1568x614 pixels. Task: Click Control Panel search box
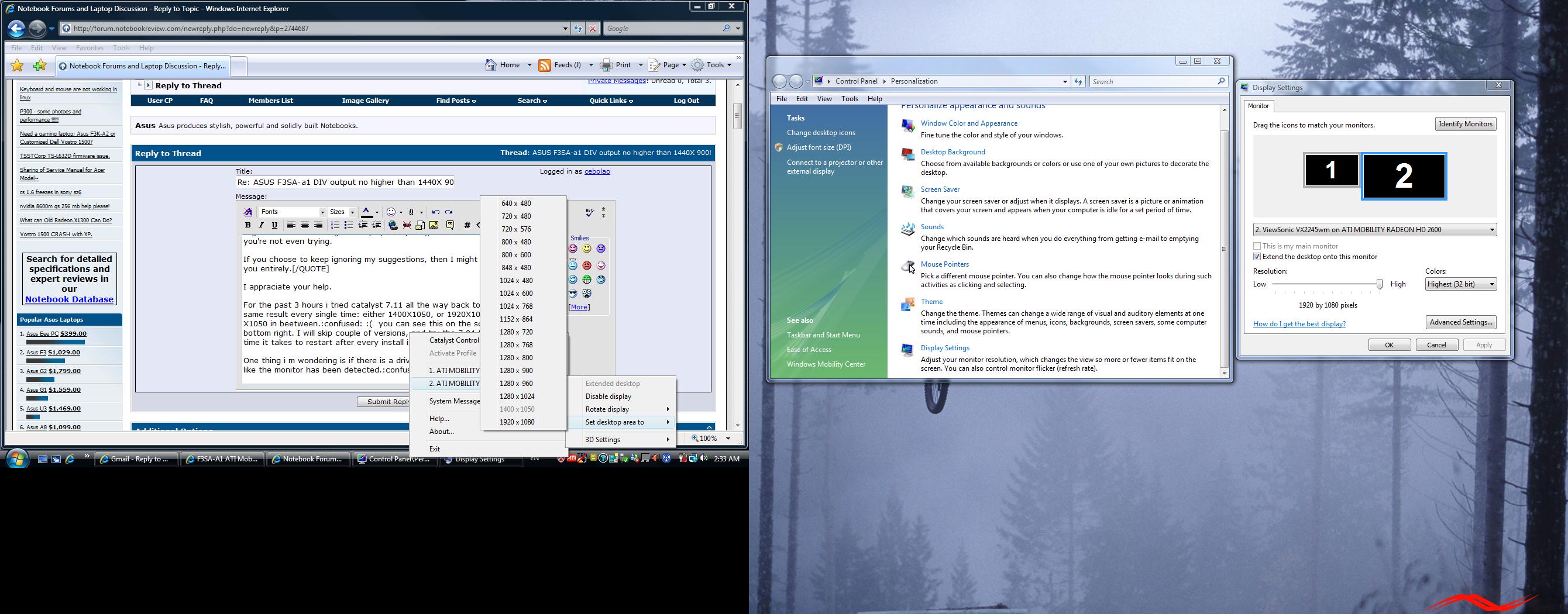coord(1157,81)
